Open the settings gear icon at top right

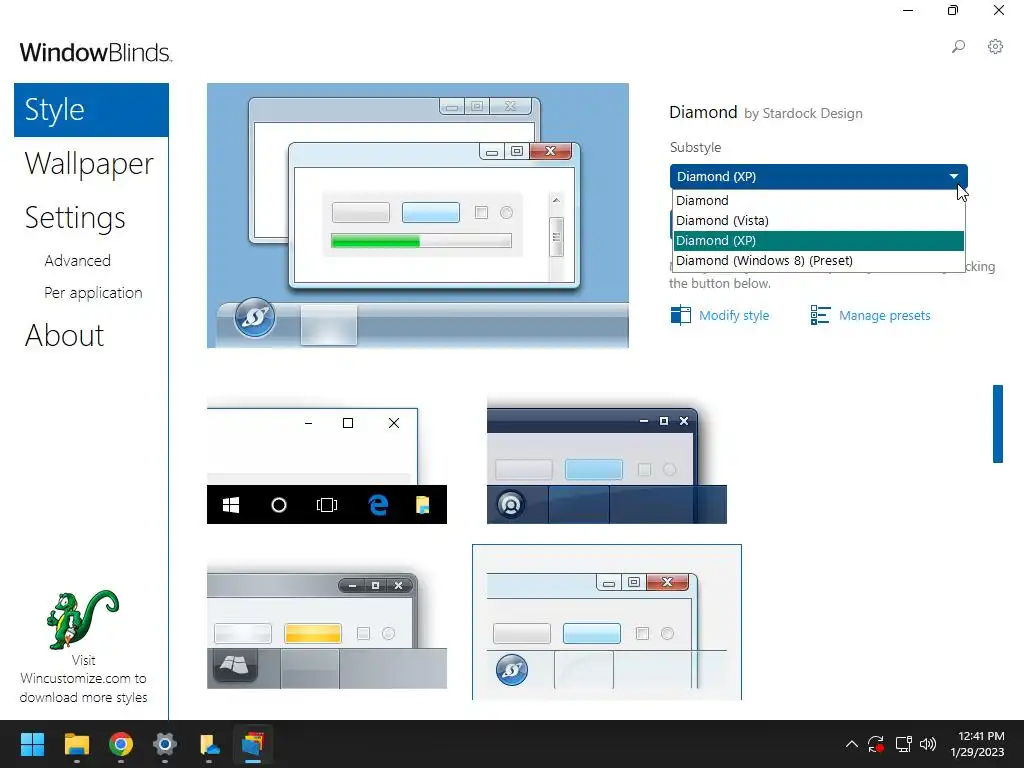click(x=995, y=46)
